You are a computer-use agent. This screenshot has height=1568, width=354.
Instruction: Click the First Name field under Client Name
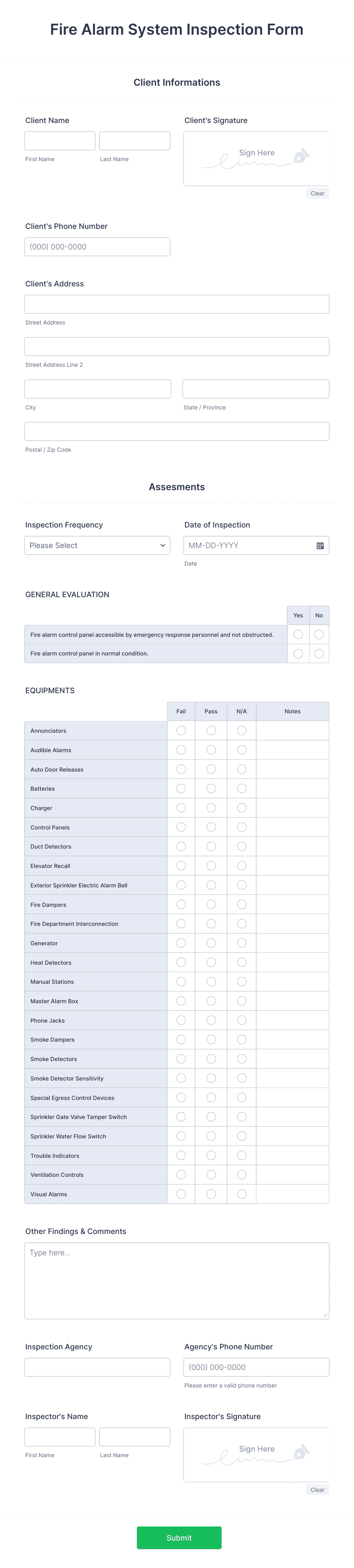[x=60, y=140]
